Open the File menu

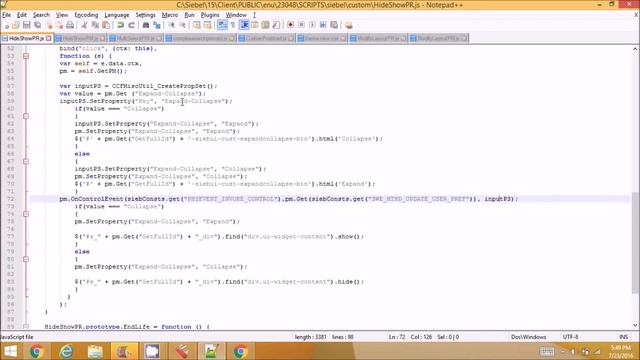click(x=7, y=15)
